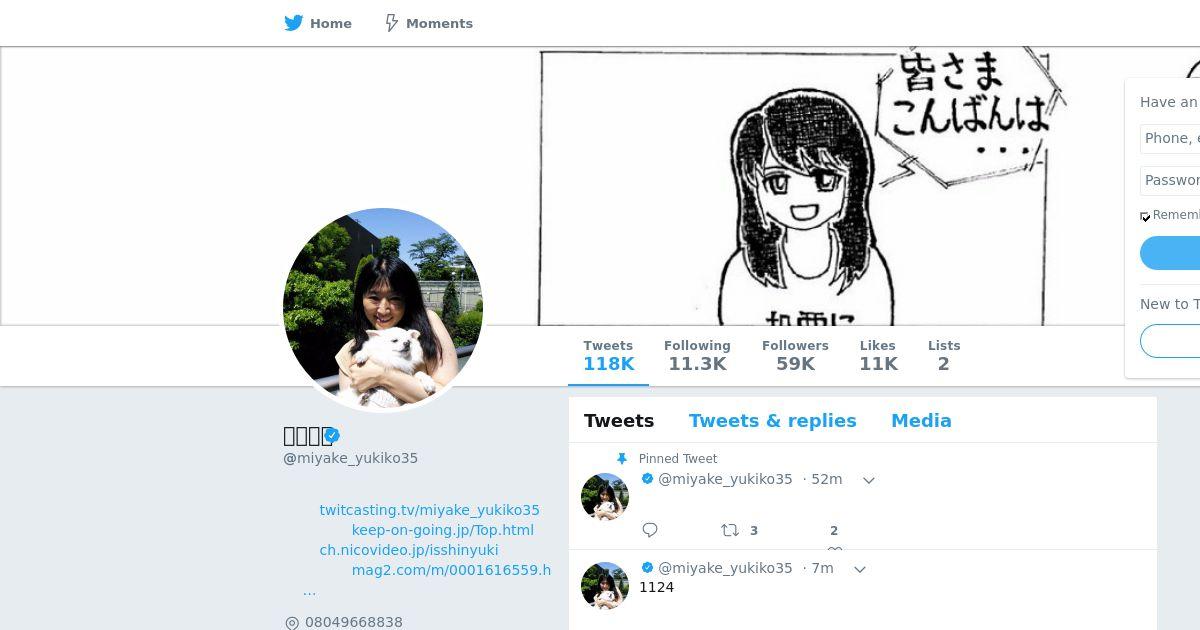Screen dimensions: 1200x630
Task: Reply to the pinned tweet
Action: click(x=650, y=530)
